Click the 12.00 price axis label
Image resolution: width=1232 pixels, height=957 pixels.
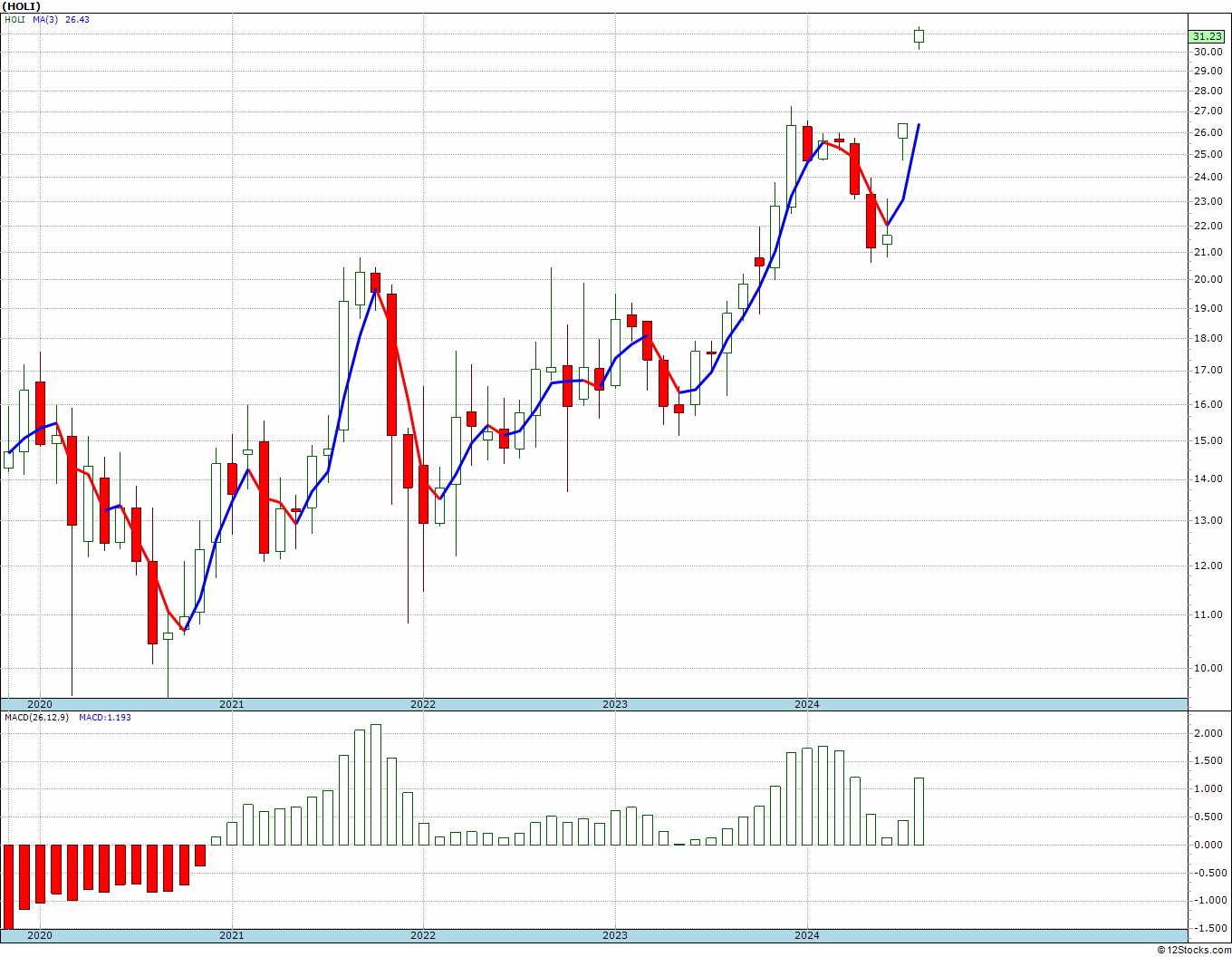pyautogui.click(x=1208, y=566)
